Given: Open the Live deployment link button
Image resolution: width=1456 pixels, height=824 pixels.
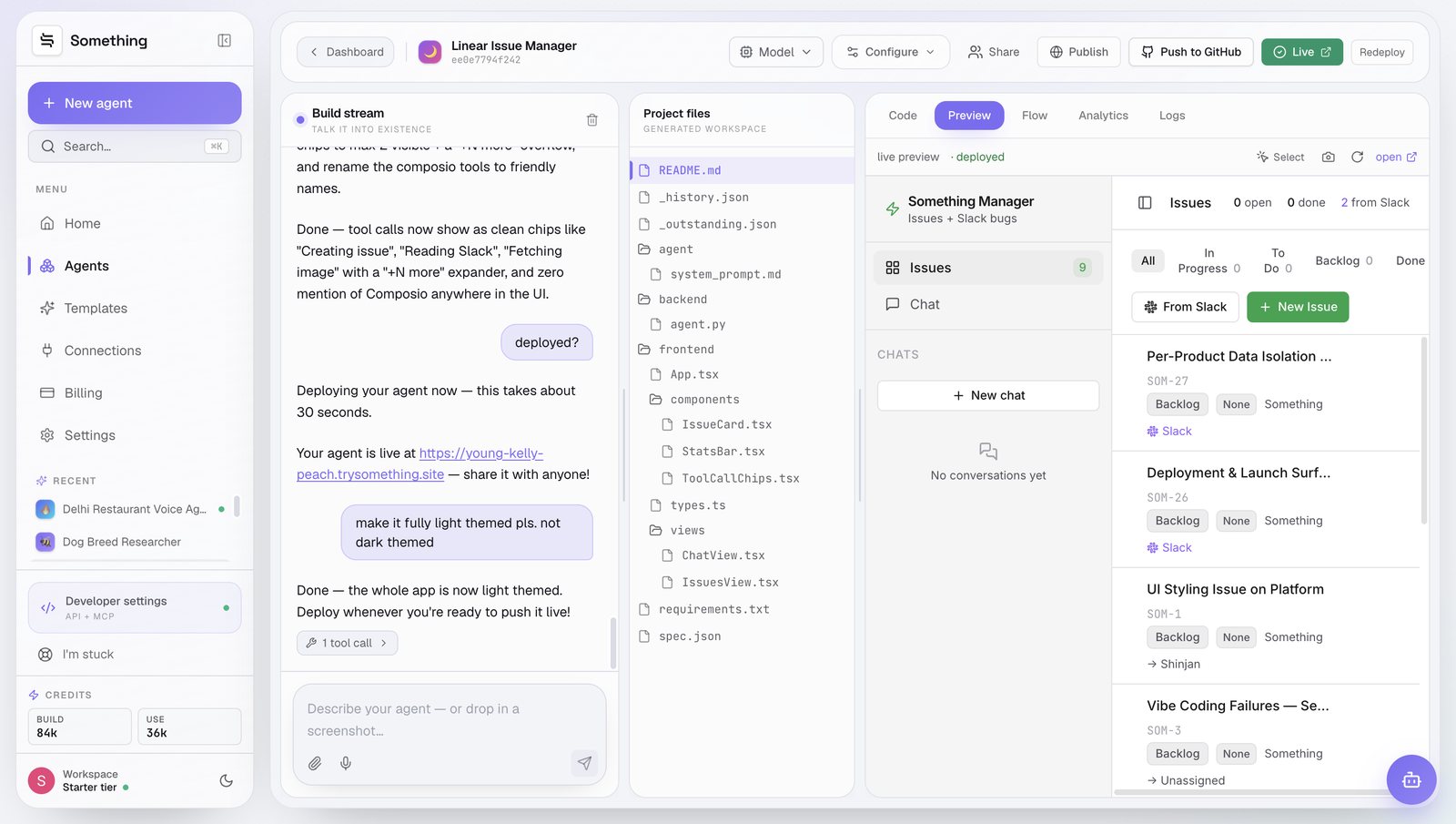Looking at the screenshot, I should [x=1301, y=52].
